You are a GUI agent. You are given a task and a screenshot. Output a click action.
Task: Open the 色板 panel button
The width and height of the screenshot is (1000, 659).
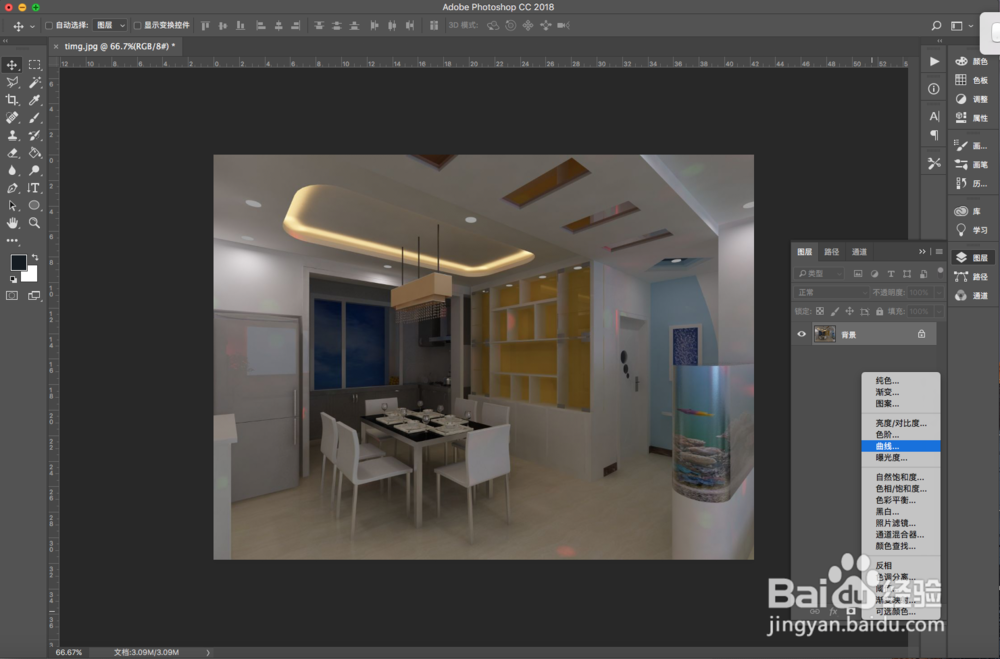972,80
